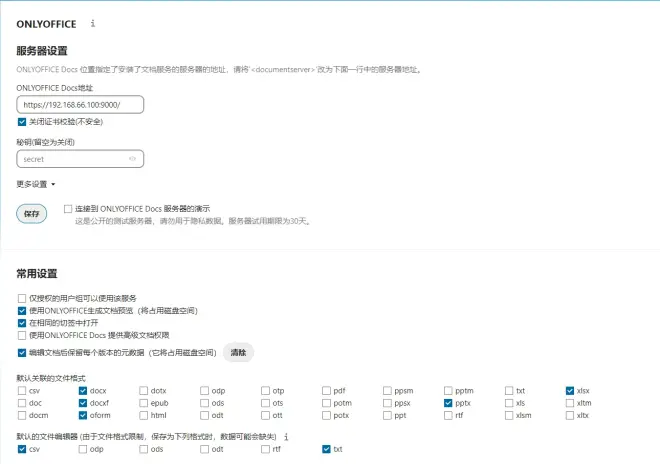Check the pptm format checkbox
The image size is (660, 464).
(x=448, y=391)
